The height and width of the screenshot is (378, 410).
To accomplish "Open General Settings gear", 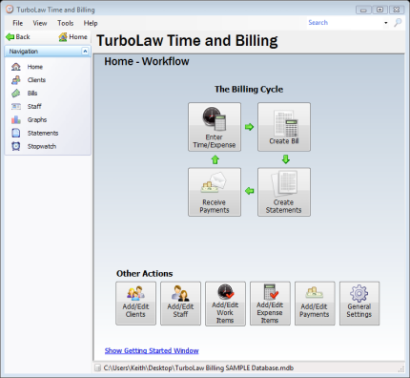I will pyautogui.click(x=359, y=303).
